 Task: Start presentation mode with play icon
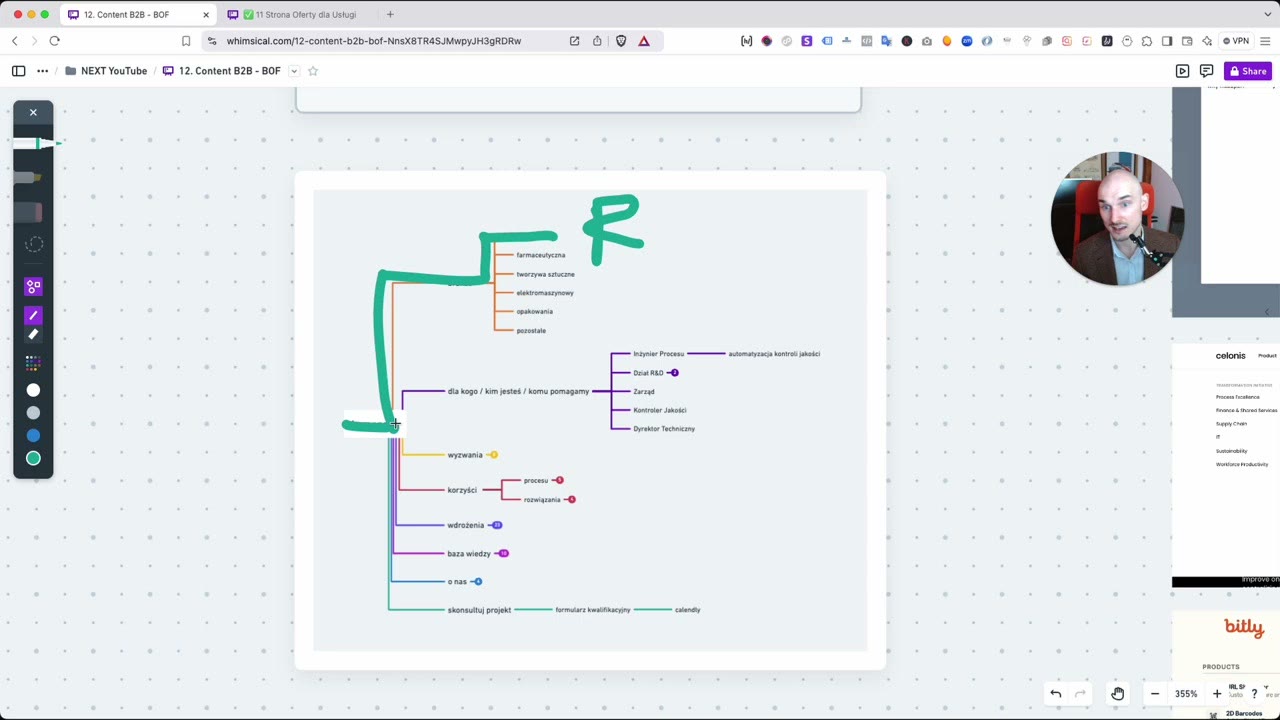1182,71
